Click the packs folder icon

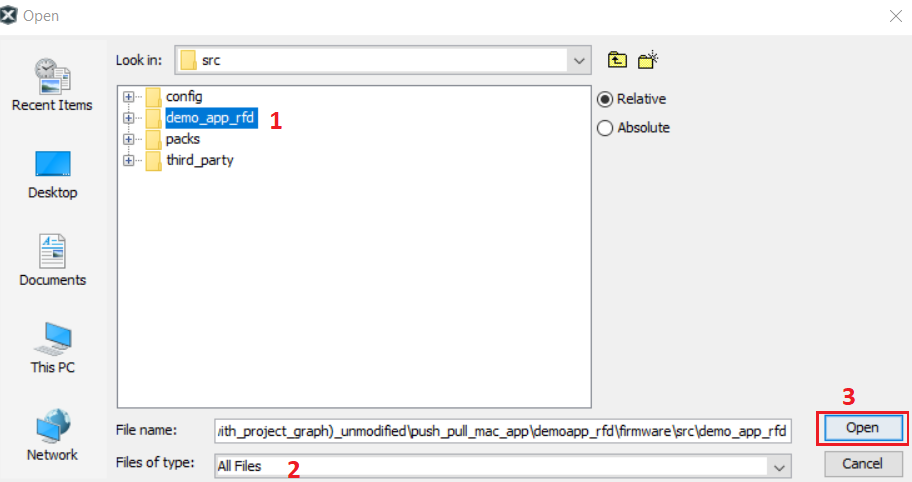coord(154,140)
